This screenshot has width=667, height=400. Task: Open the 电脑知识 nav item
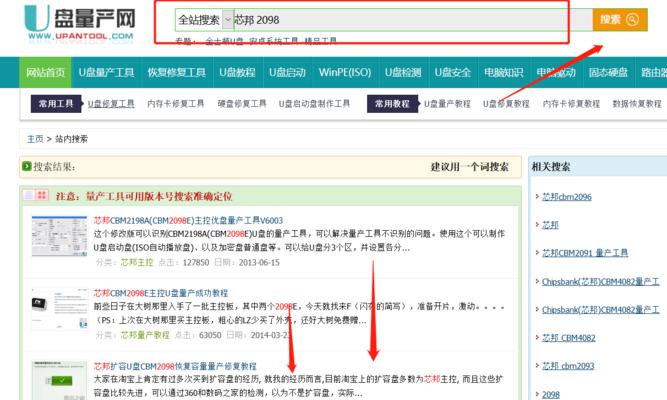[x=503, y=72]
